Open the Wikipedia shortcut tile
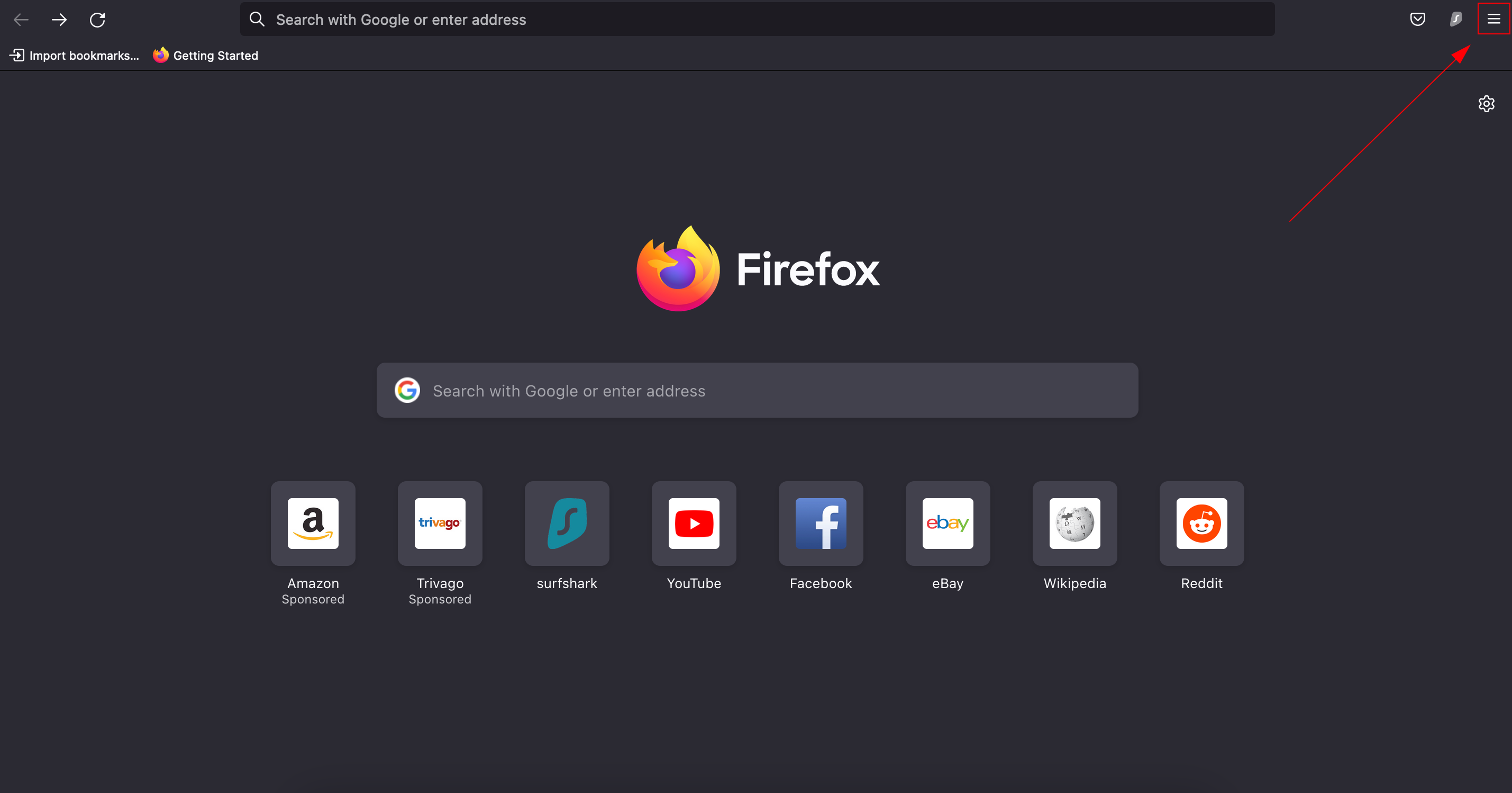Viewport: 1512px width, 793px height. pos(1074,524)
